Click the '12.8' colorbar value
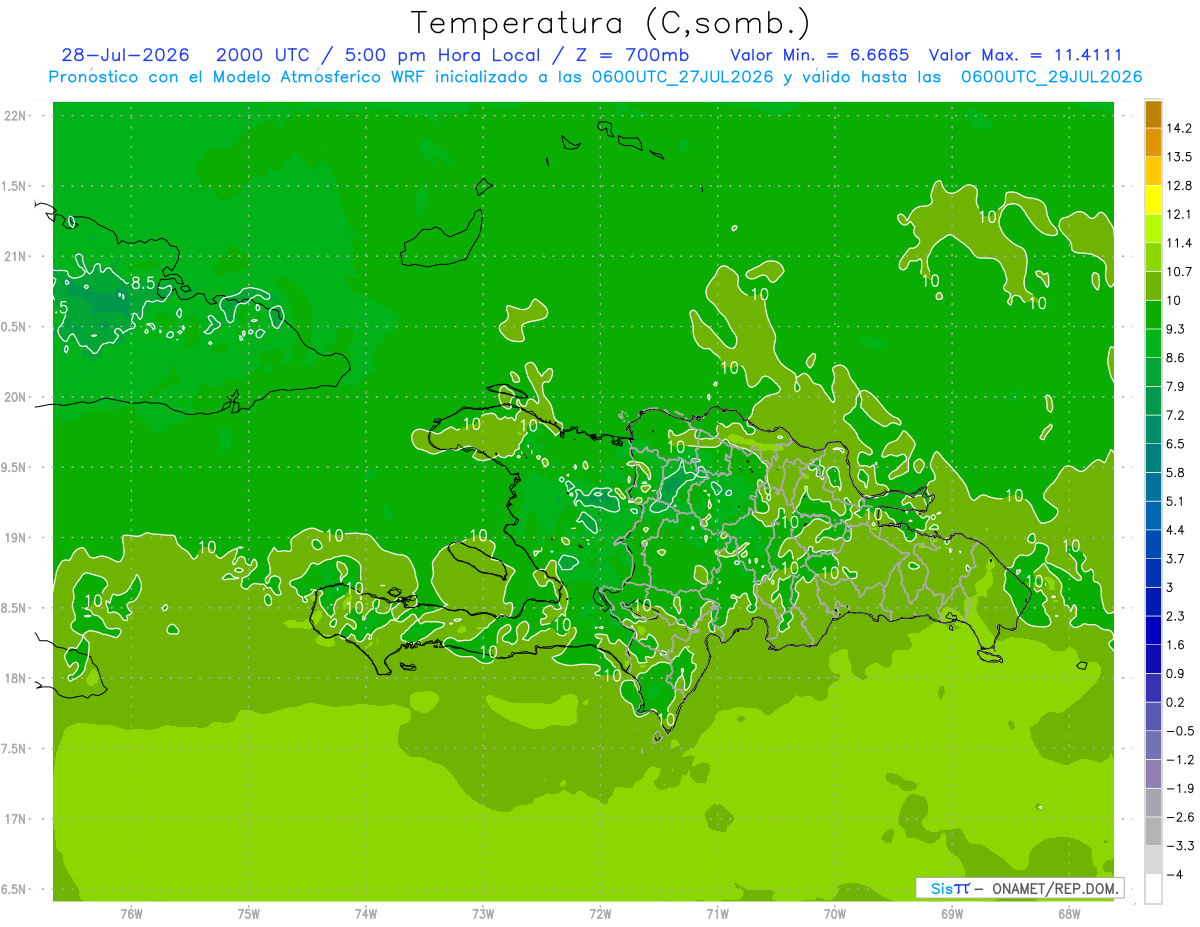 click(x=1179, y=186)
